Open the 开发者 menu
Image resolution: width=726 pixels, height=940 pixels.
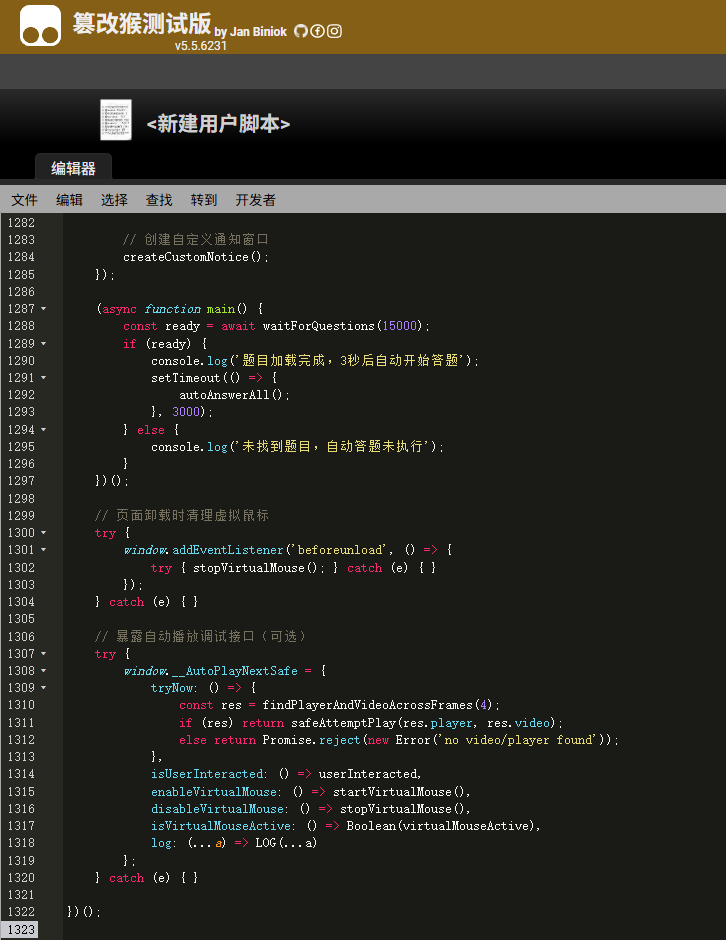255,200
